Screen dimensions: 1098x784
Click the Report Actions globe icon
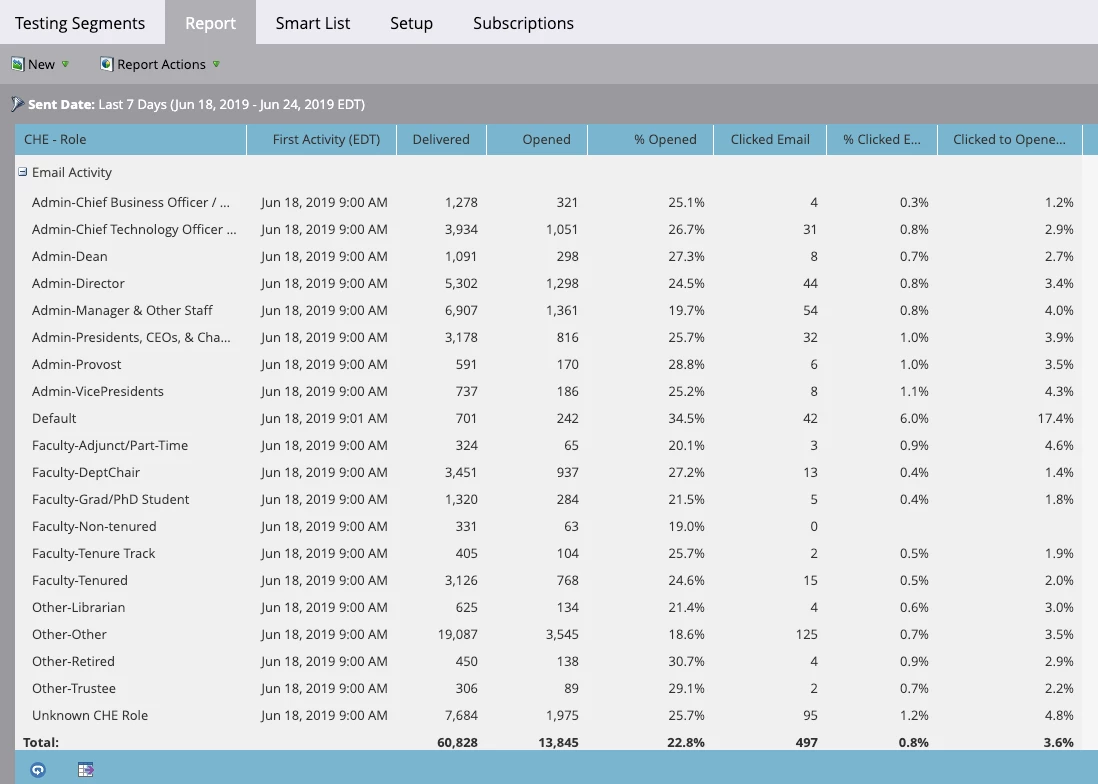click(x=106, y=64)
